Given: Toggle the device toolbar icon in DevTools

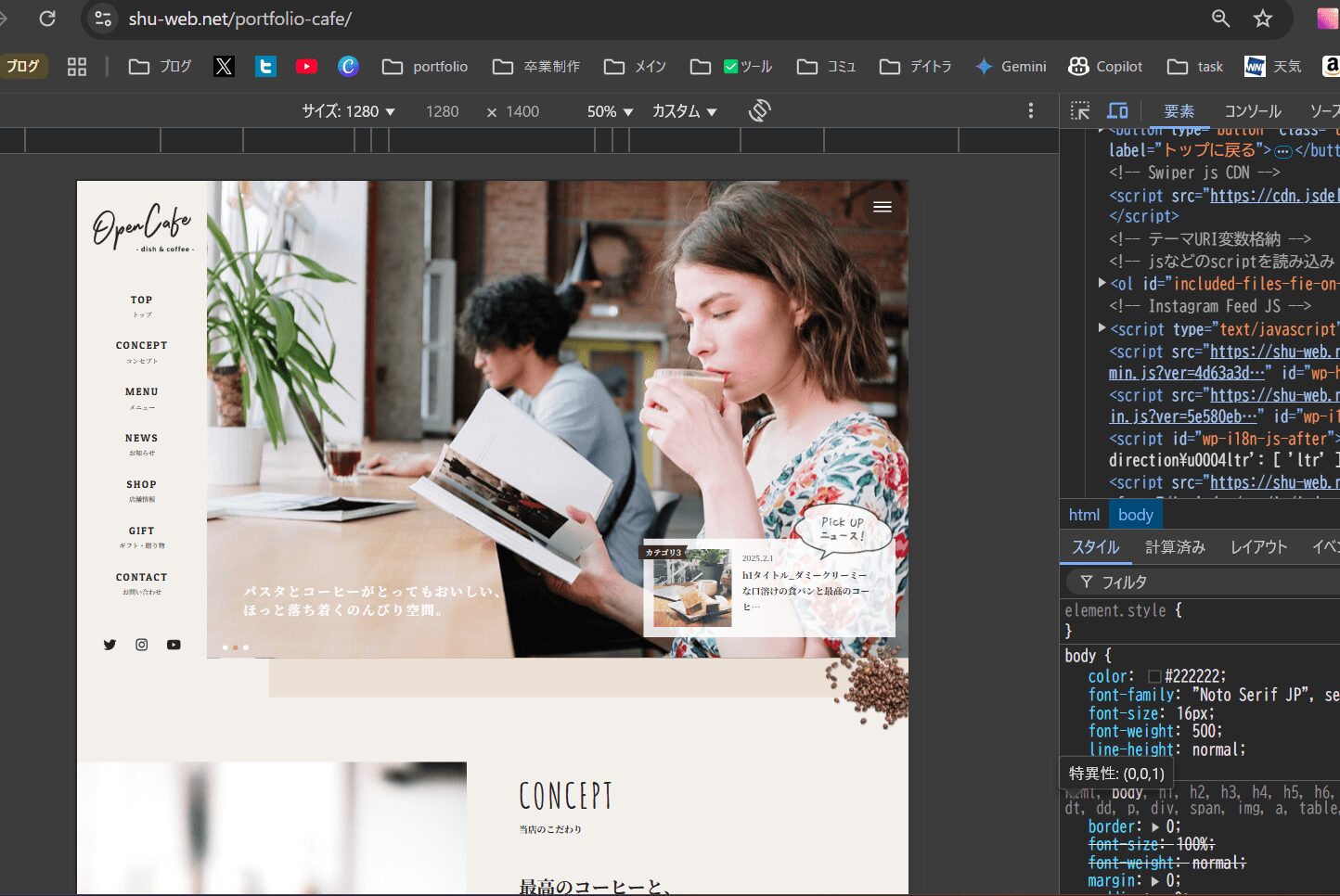Looking at the screenshot, I should pos(1118,110).
